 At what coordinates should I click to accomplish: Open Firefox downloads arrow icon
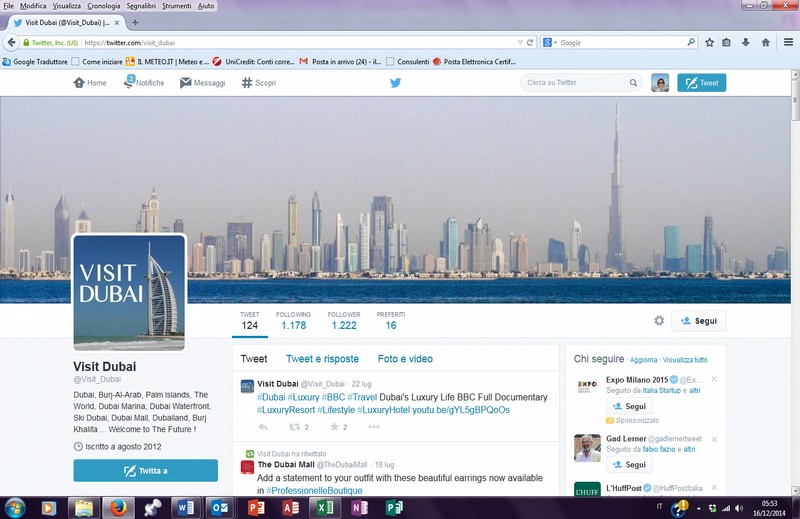pyautogui.click(x=746, y=43)
